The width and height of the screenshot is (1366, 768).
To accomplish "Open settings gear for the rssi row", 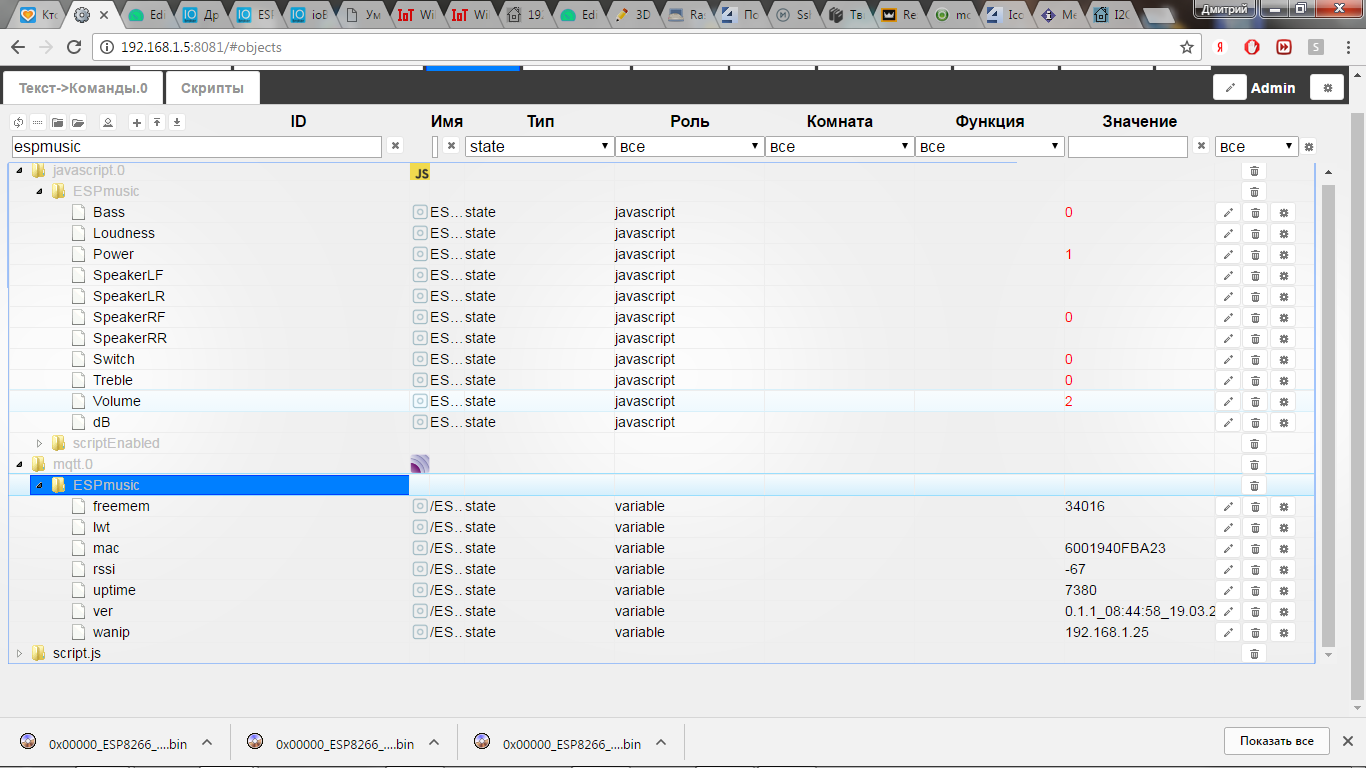I will pyautogui.click(x=1284, y=570).
